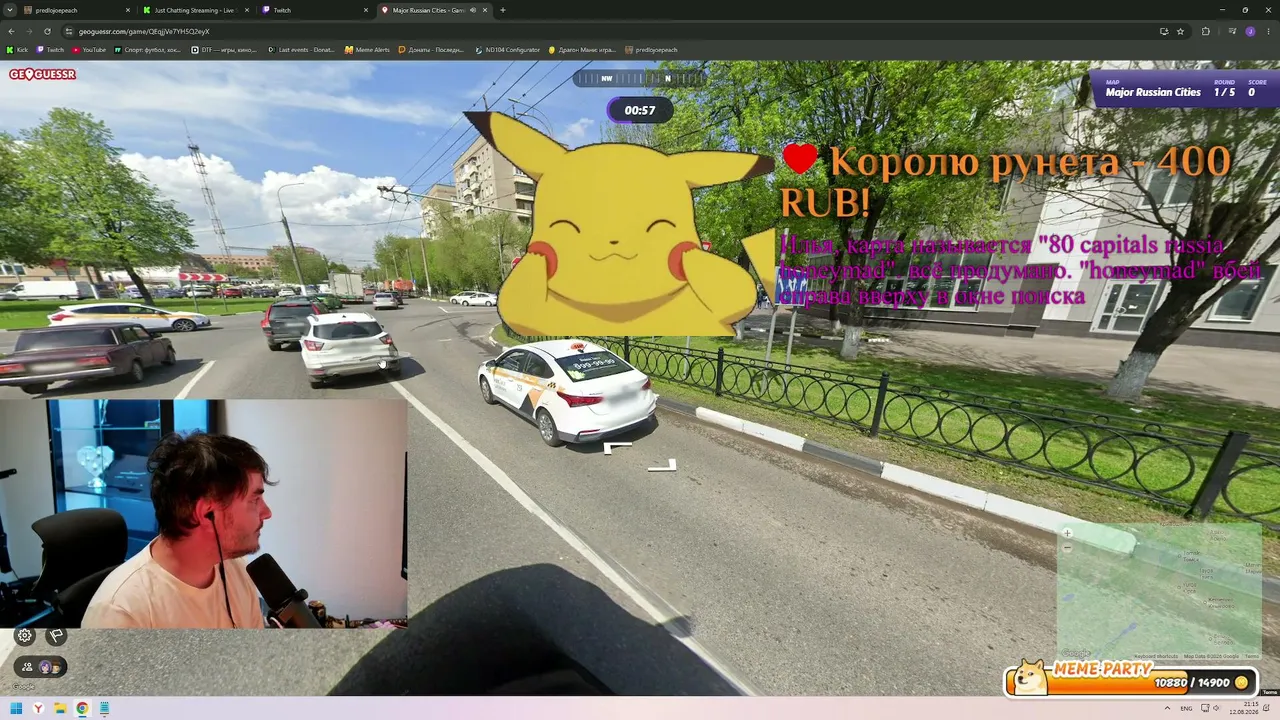Close the Just Chatting Streaming tab

246,10
